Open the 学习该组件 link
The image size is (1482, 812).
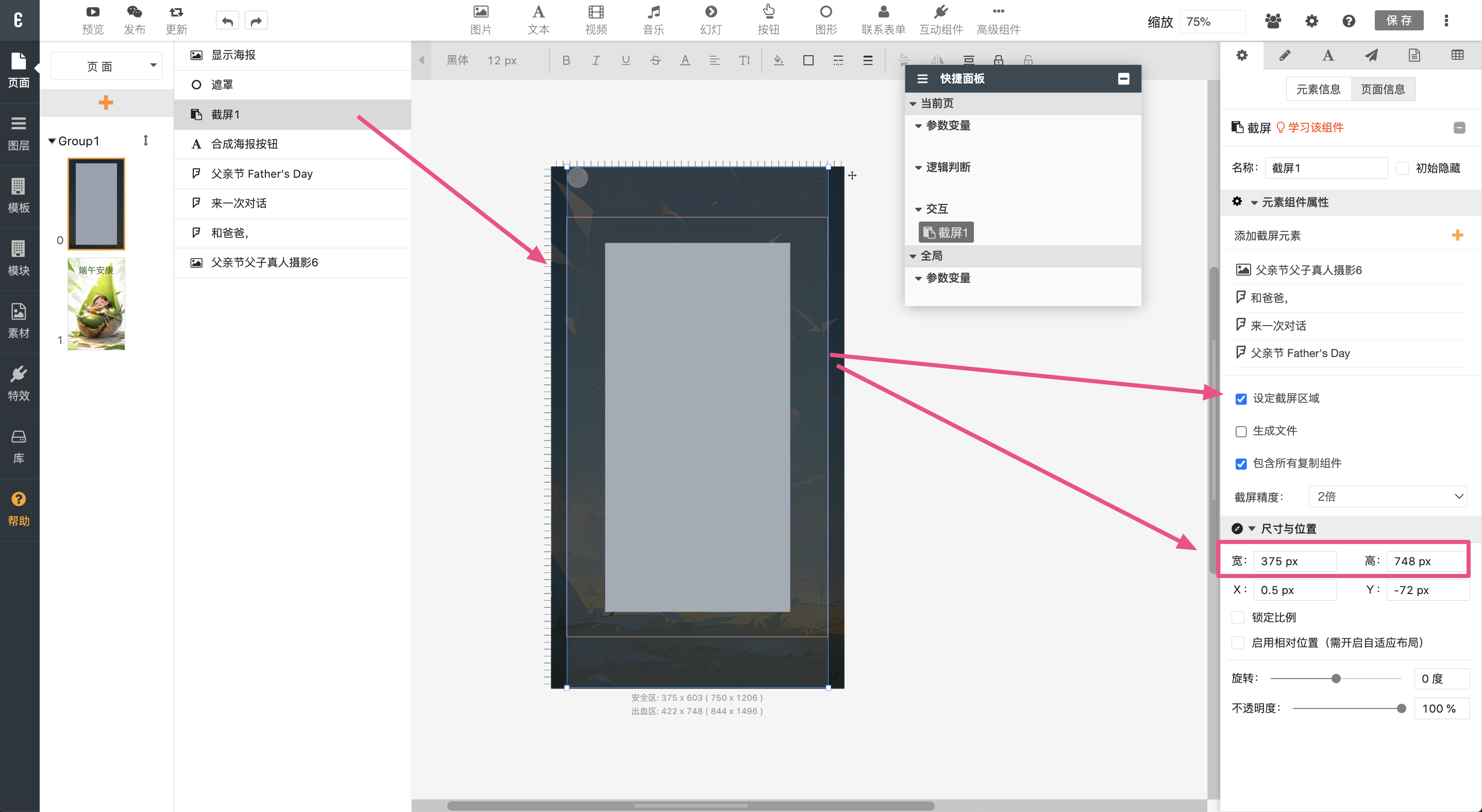click(1315, 128)
